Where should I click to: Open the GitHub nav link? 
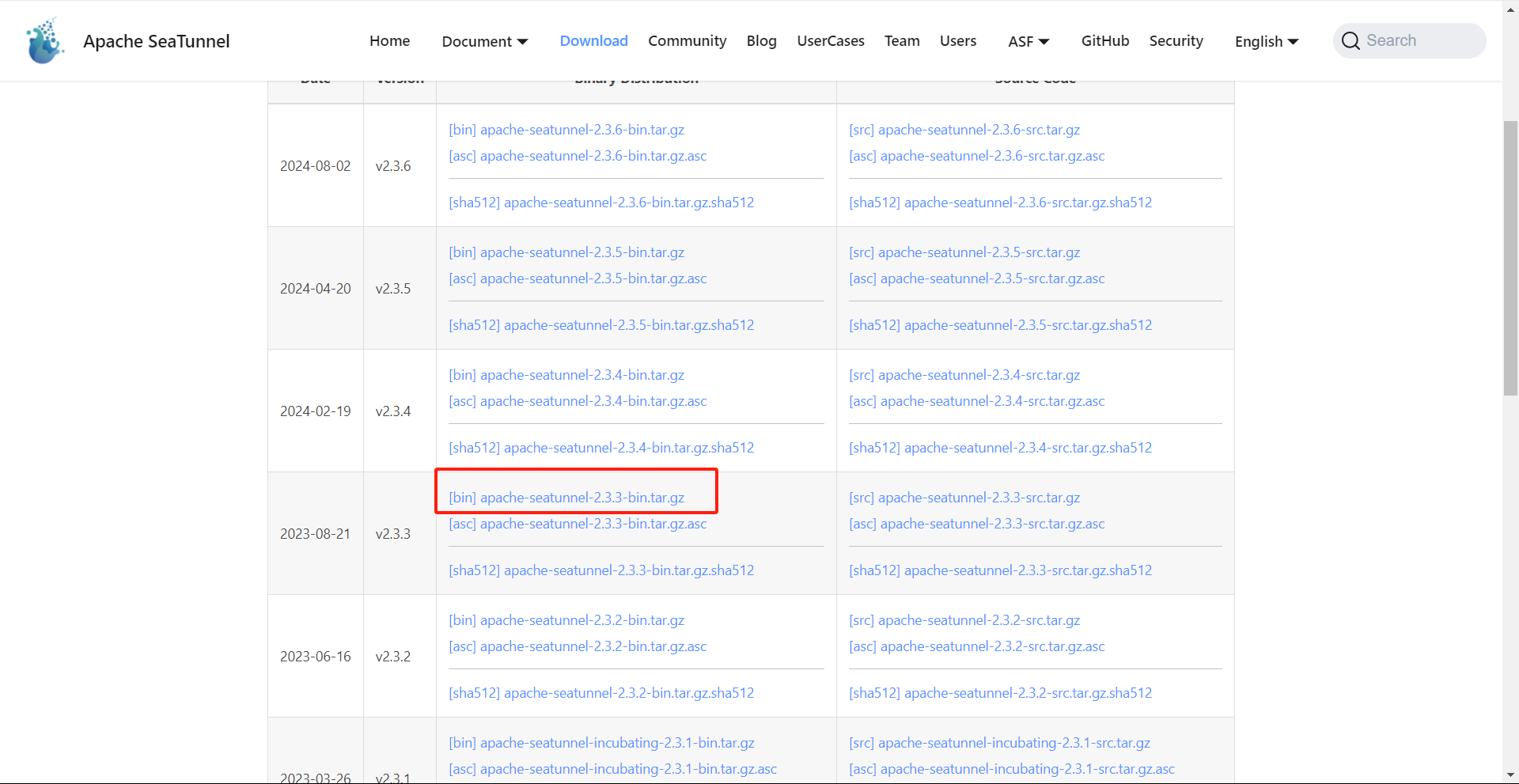coord(1105,40)
